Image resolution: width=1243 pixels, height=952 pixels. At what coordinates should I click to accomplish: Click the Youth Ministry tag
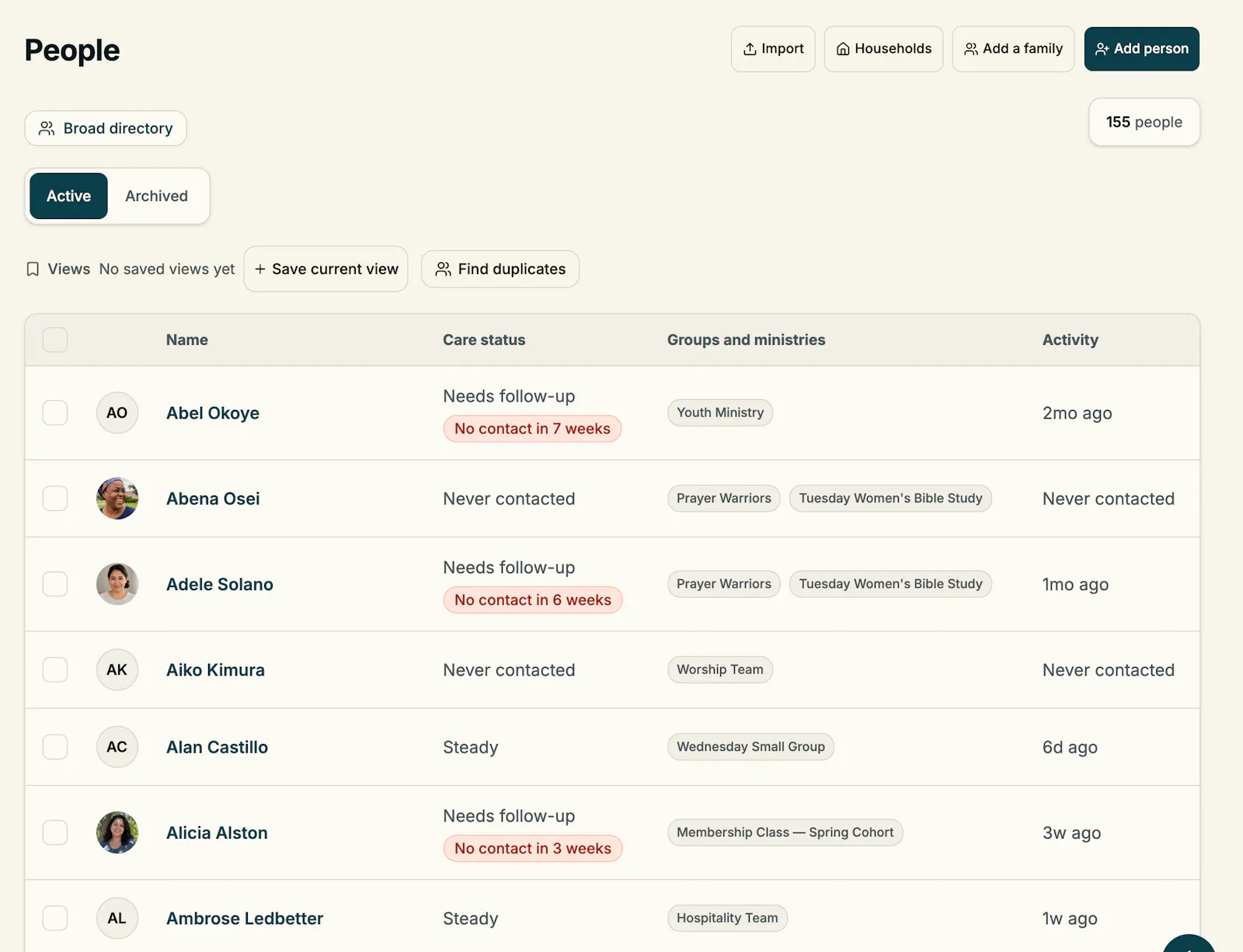(x=720, y=412)
